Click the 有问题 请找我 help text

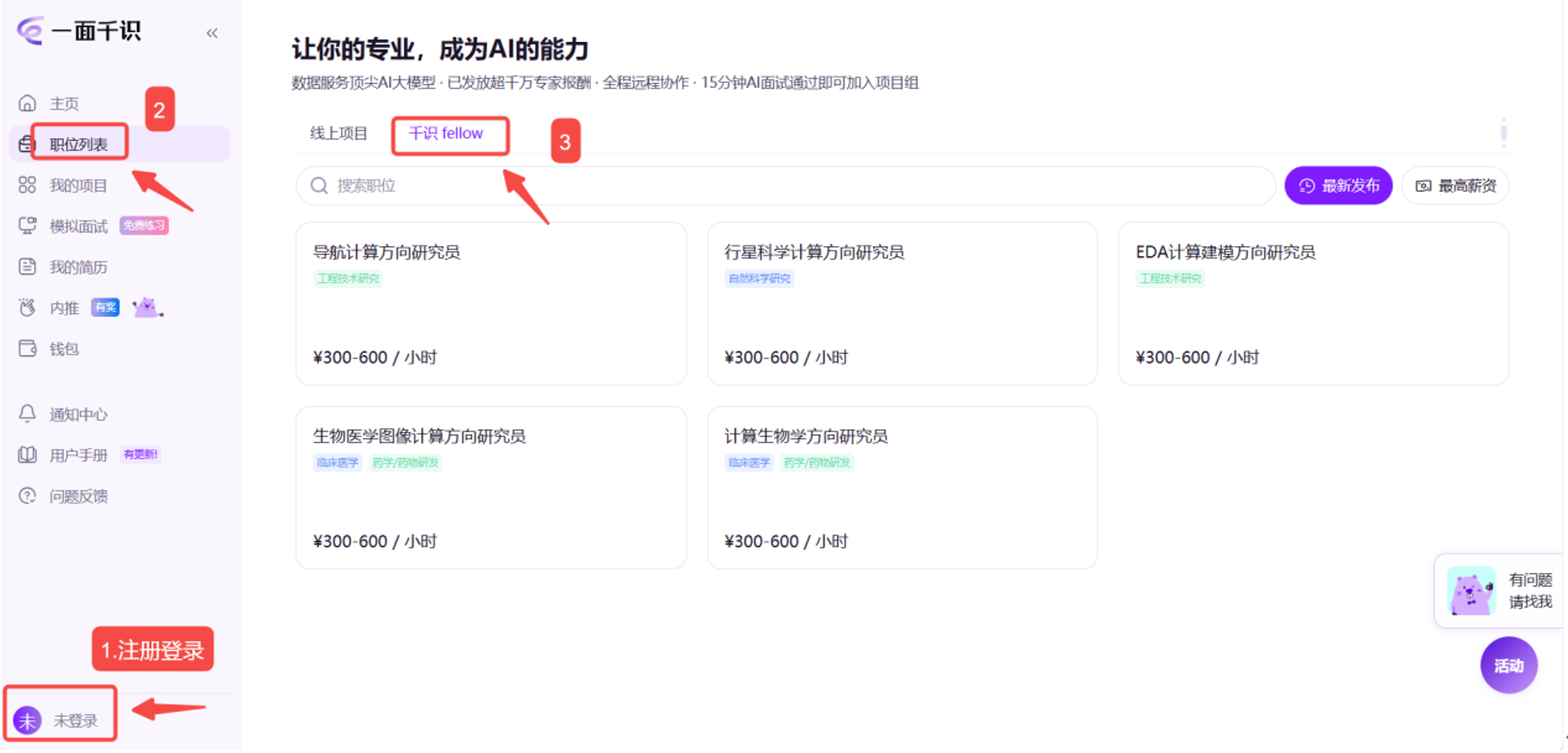[x=1530, y=591]
